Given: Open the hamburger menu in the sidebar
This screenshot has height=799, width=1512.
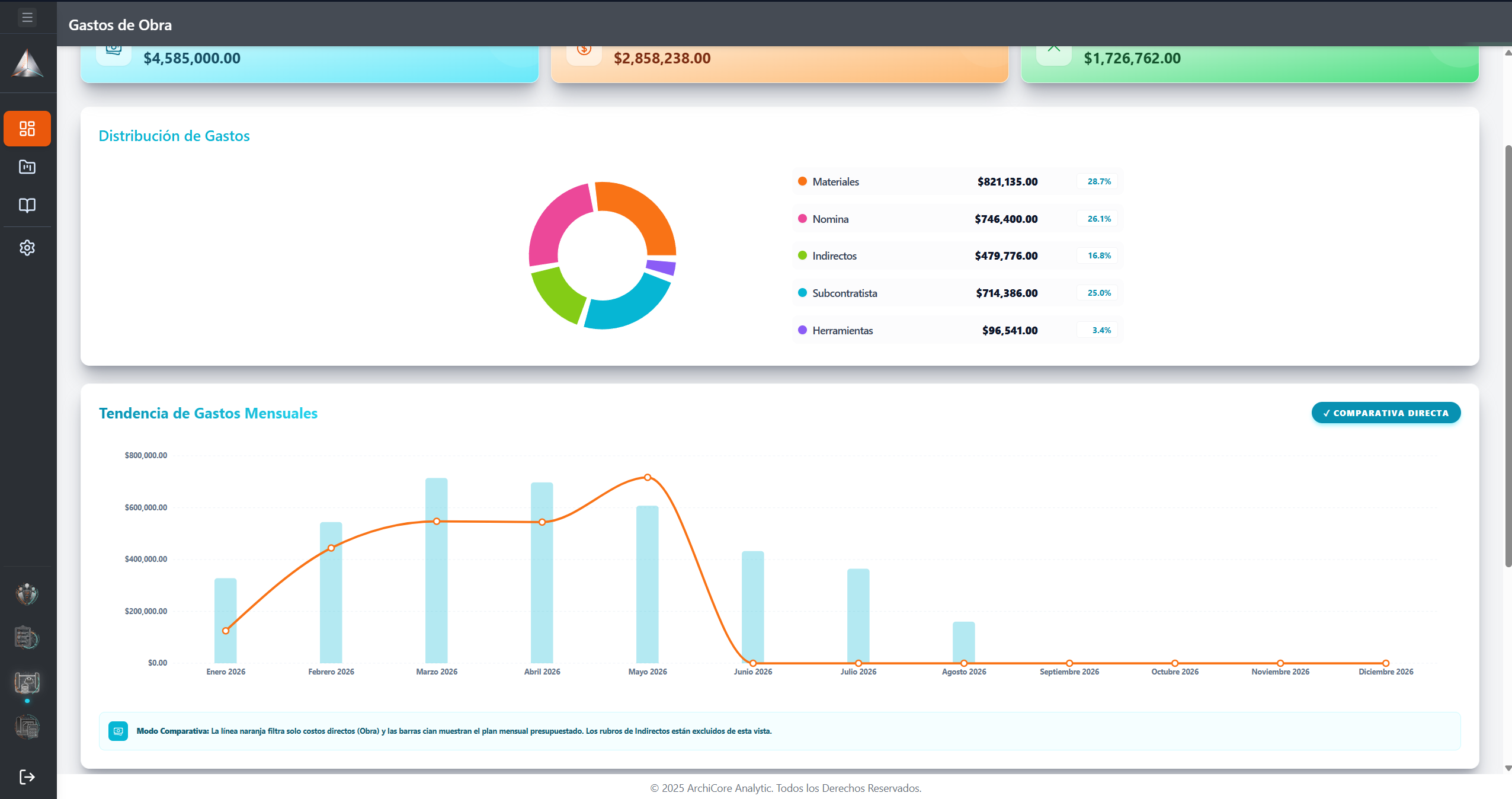Looking at the screenshot, I should click(x=27, y=17).
